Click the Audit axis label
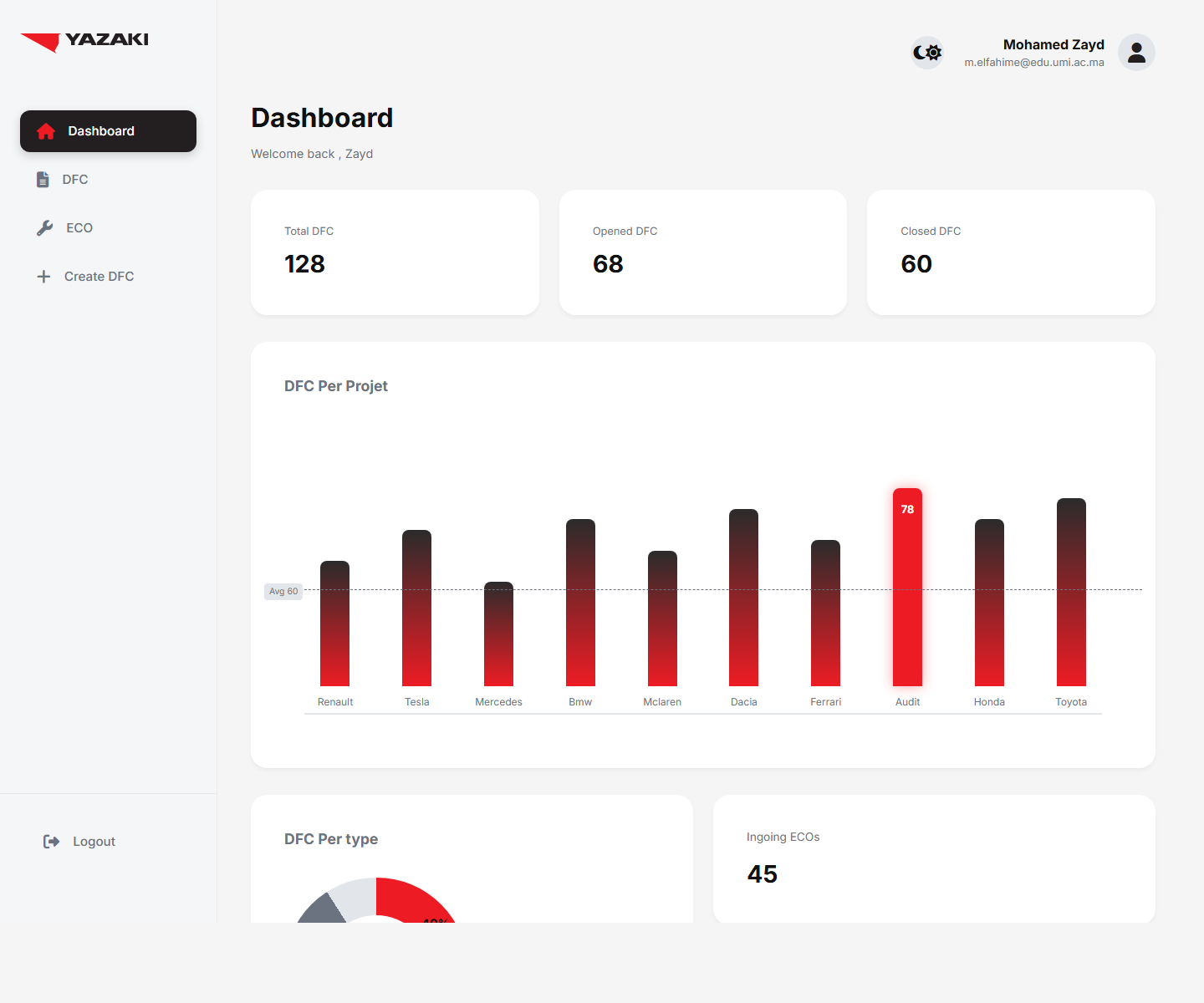This screenshot has height=1003, width=1204. (x=907, y=702)
